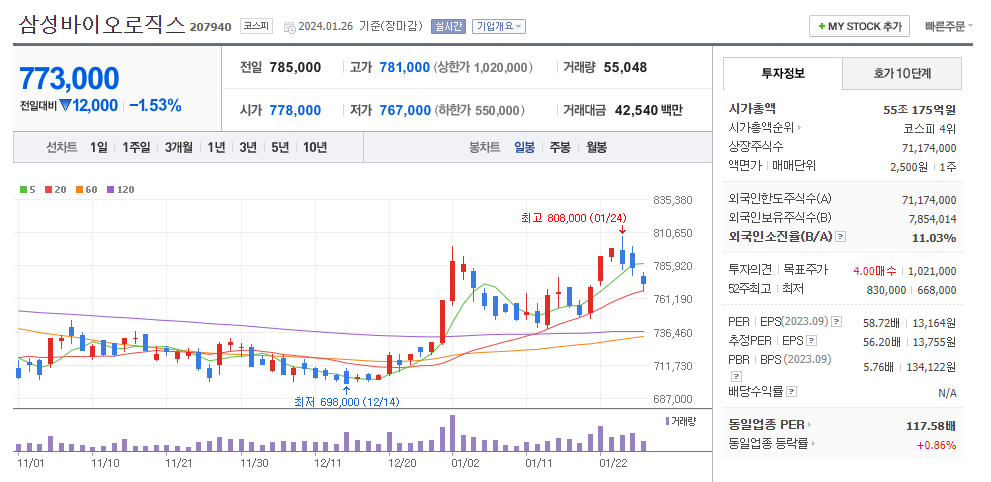Image resolution: width=991 pixels, height=482 pixels.
Task: Click the help icon next to PER EPS(2023.09)
Action: (x=836, y=322)
